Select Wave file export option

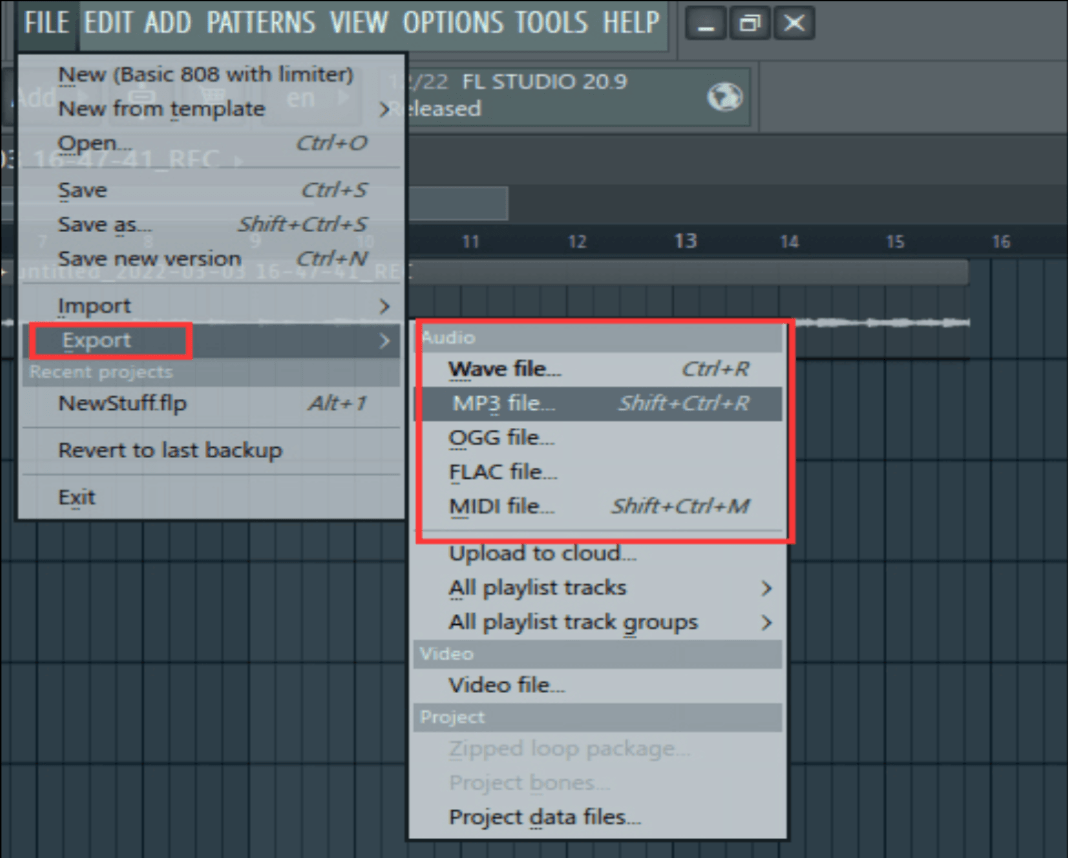505,369
